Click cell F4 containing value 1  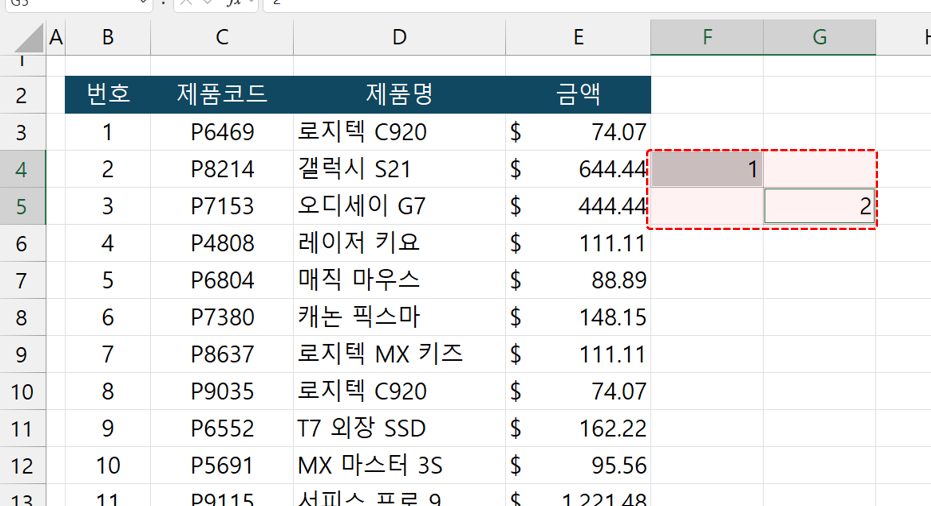[707, 169]
